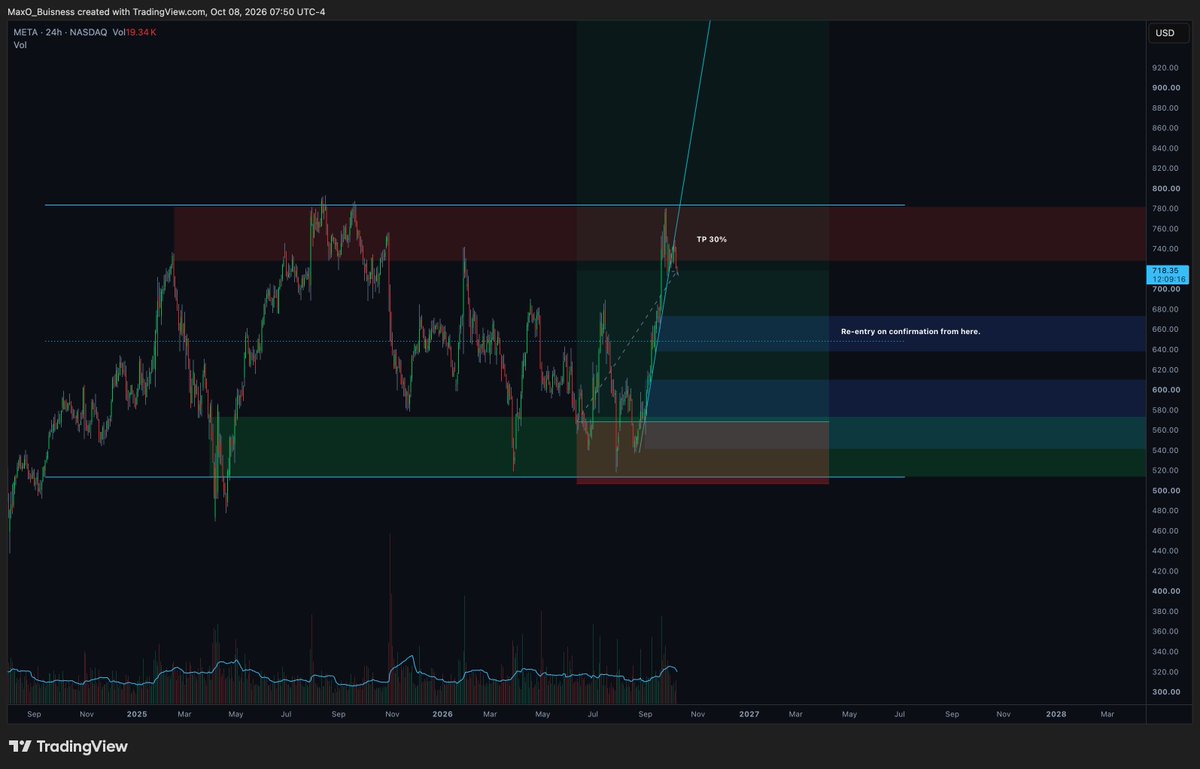Click the 400.00 price axis label
The width and height of the screenshot is (1200, 769).
pos(1165,591)
